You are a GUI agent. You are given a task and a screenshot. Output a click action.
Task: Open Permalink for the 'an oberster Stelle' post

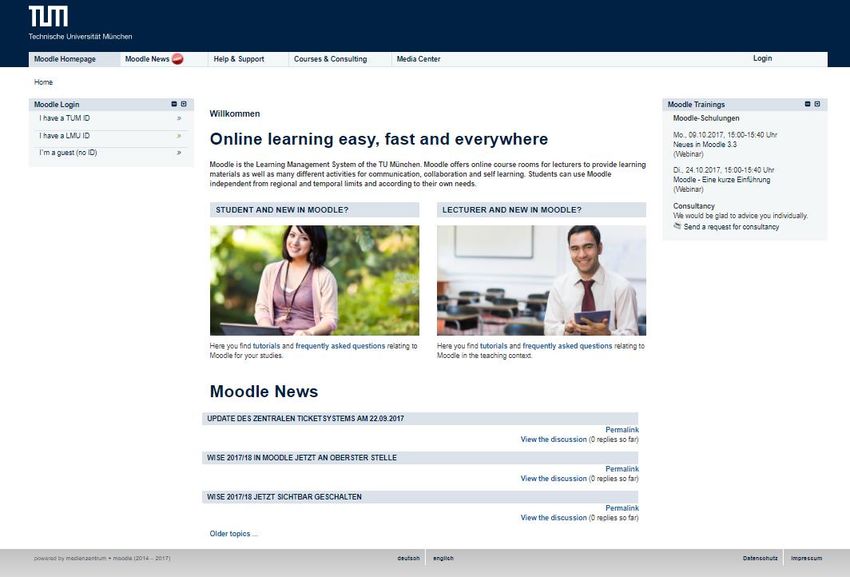pyautogui.click(x=622, y=469)
